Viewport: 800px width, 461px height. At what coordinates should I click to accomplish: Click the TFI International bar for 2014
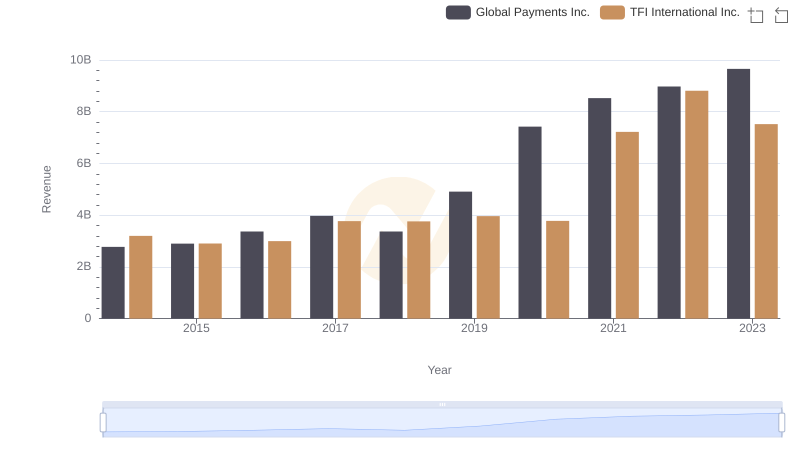pos(141,277)
